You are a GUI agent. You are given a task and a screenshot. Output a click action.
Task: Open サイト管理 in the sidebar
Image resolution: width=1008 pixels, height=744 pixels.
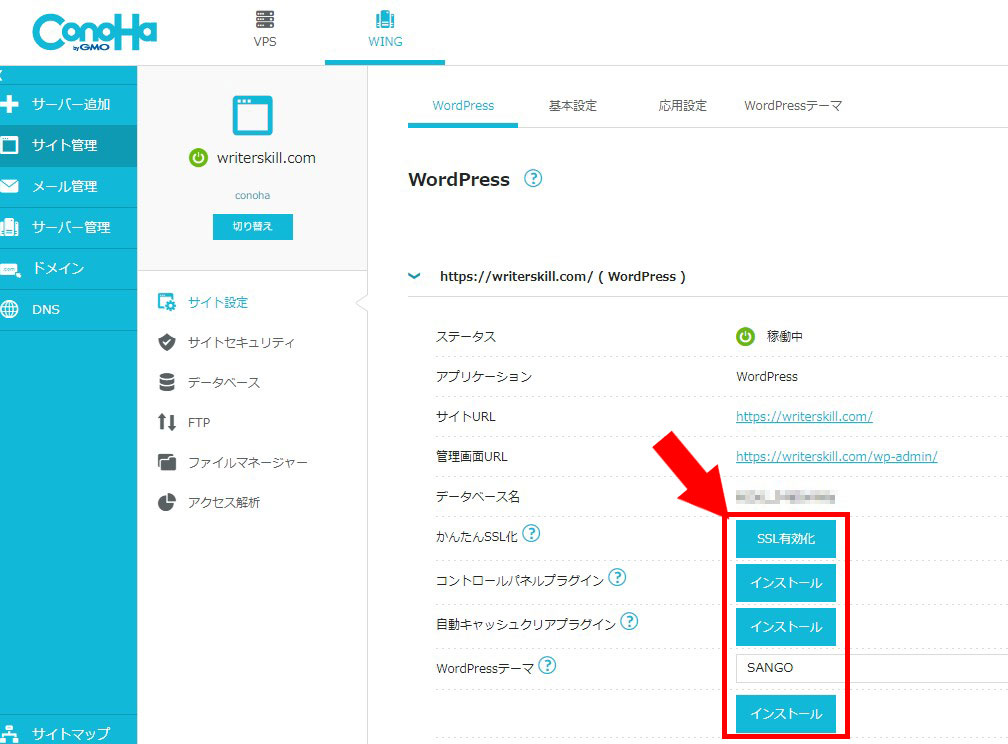[68, 145]
